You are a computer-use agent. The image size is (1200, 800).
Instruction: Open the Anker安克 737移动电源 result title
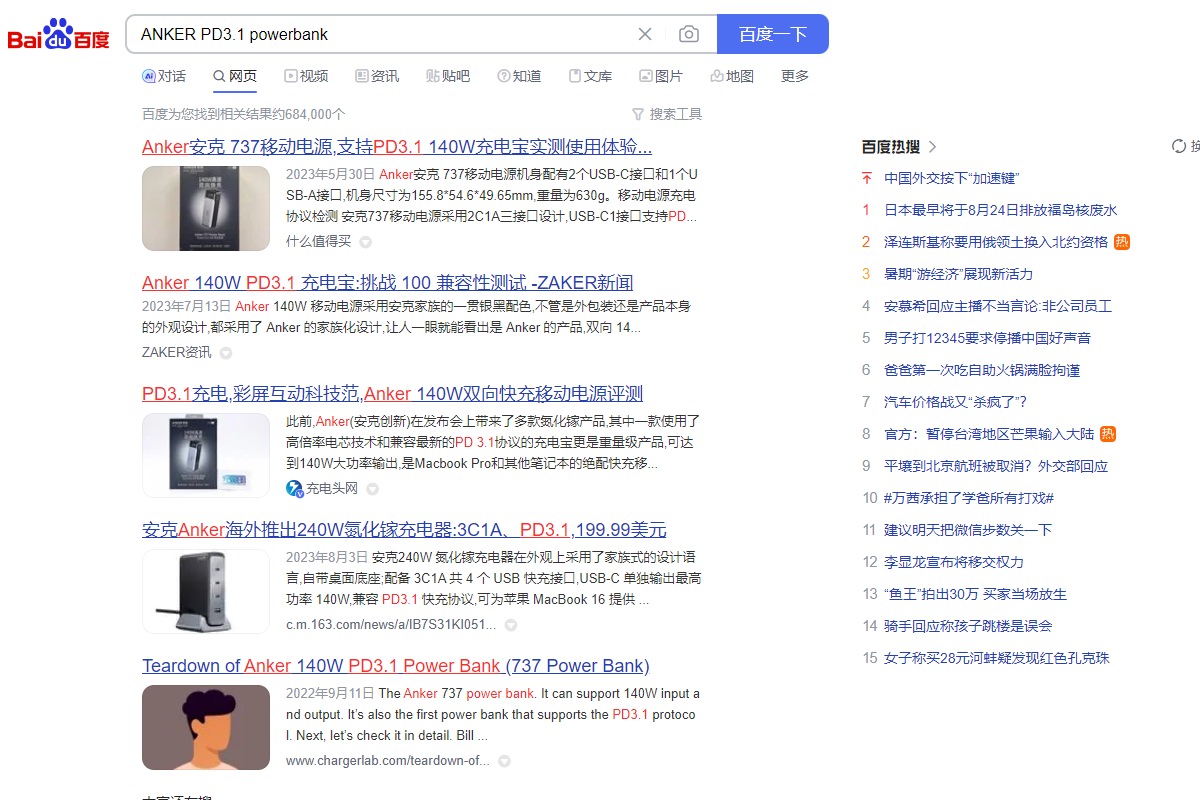click(x=397, y=147)
